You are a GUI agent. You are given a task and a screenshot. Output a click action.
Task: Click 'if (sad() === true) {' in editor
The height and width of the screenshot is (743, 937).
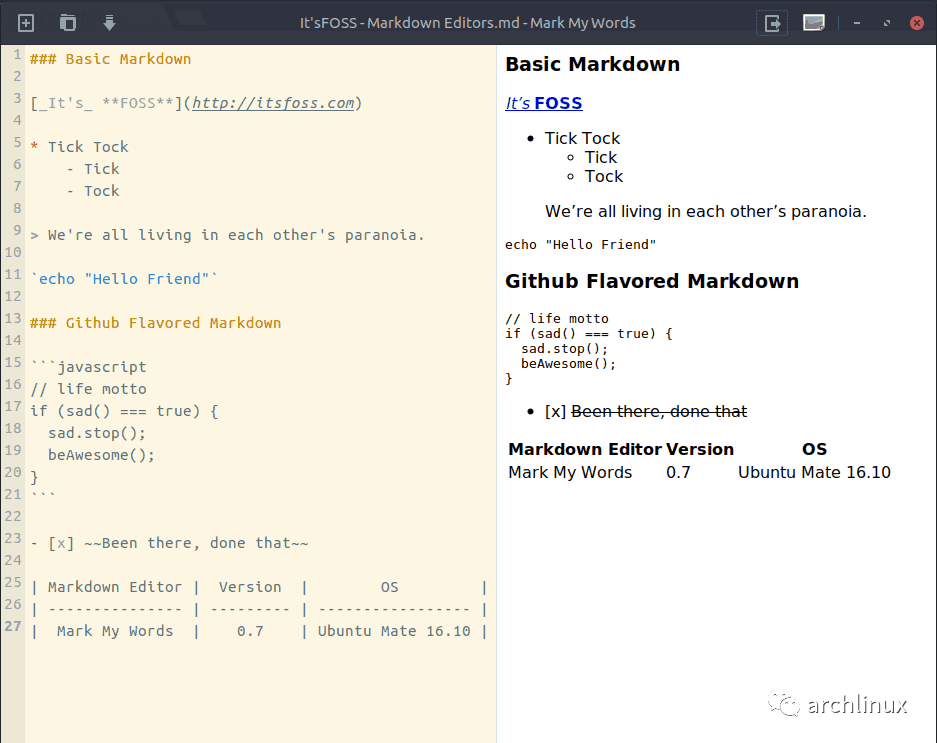pos(124,411)
